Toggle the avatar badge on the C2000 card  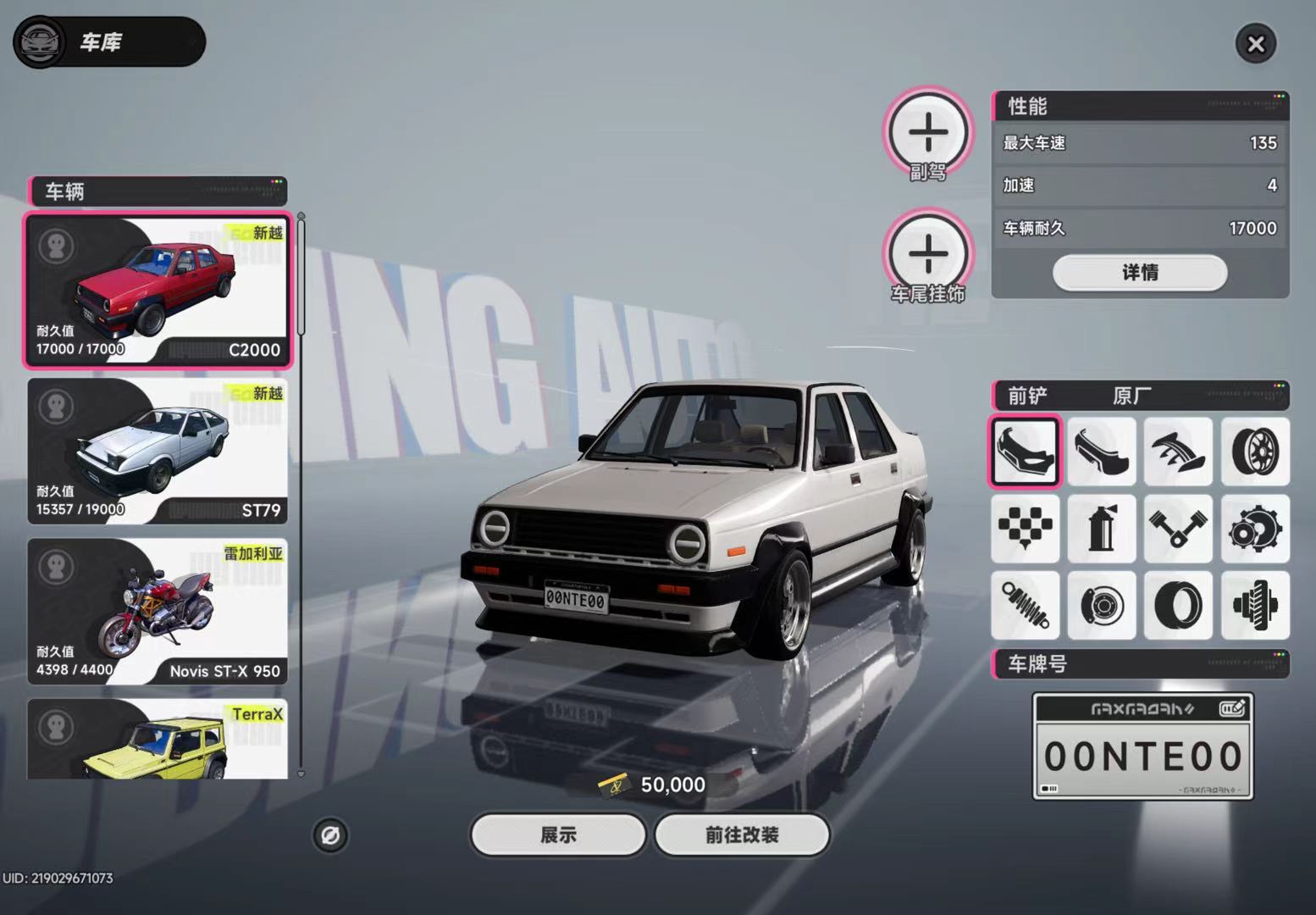pos(57,247)
